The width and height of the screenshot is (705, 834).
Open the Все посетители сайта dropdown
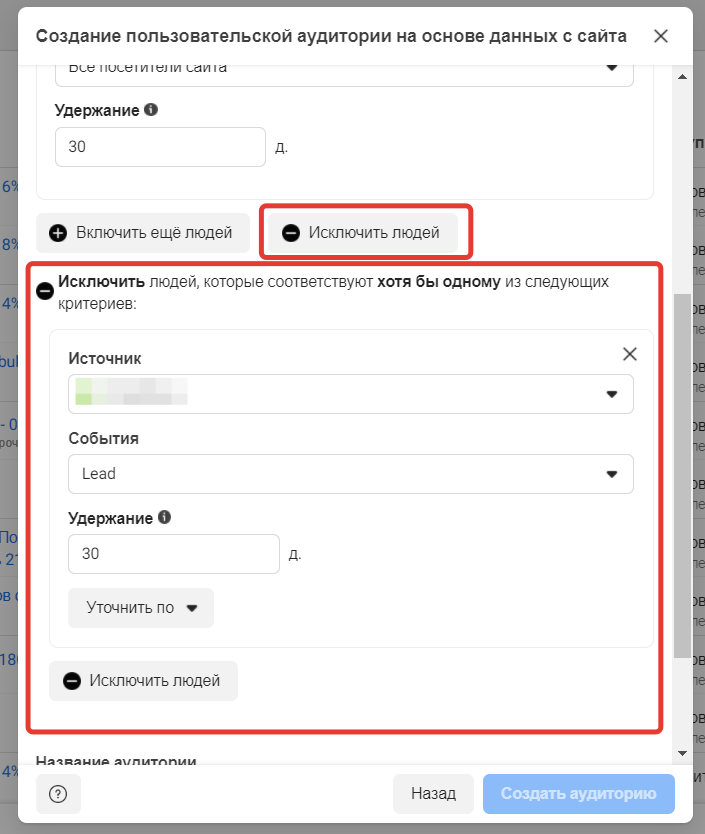point(350,68)
